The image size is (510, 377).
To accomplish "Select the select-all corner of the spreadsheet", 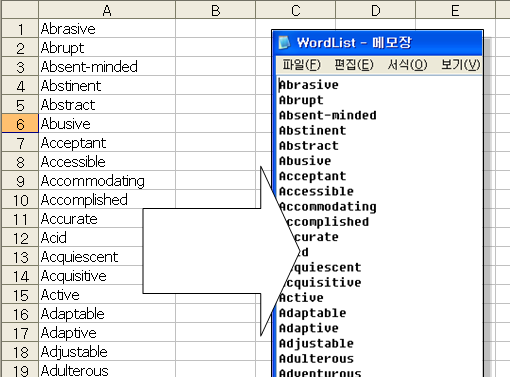I will click(20, 10).
